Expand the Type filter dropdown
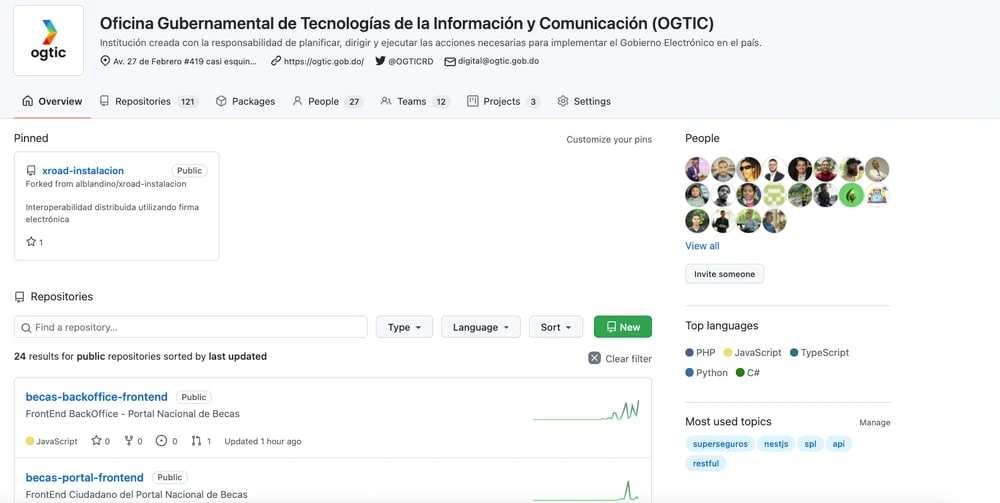 [x=404, y=327]
